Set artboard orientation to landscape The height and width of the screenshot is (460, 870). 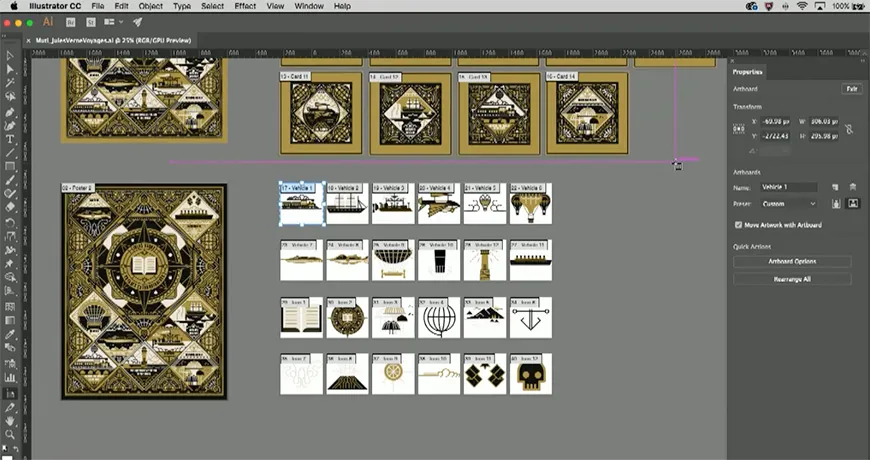coord(853,204)
